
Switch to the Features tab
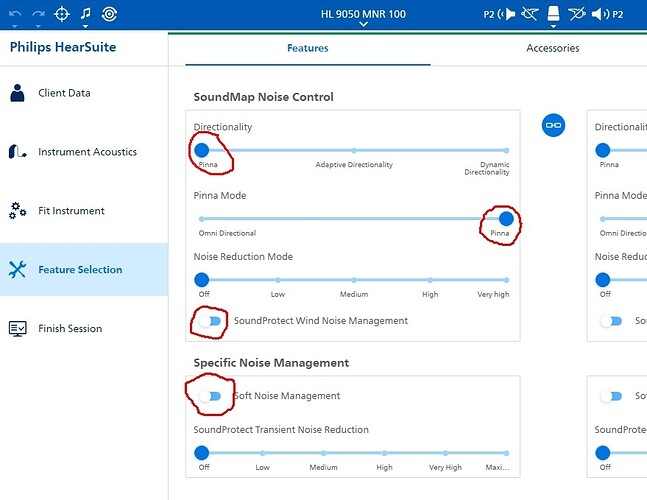(x=308, y=48)
